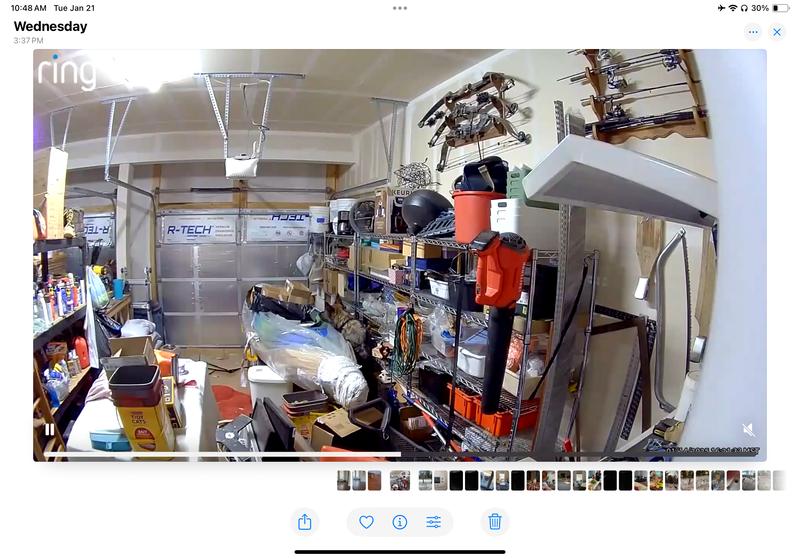Pause the playing Ring video
This screenshot has width=800, height=559.
(x=49, y=429)
